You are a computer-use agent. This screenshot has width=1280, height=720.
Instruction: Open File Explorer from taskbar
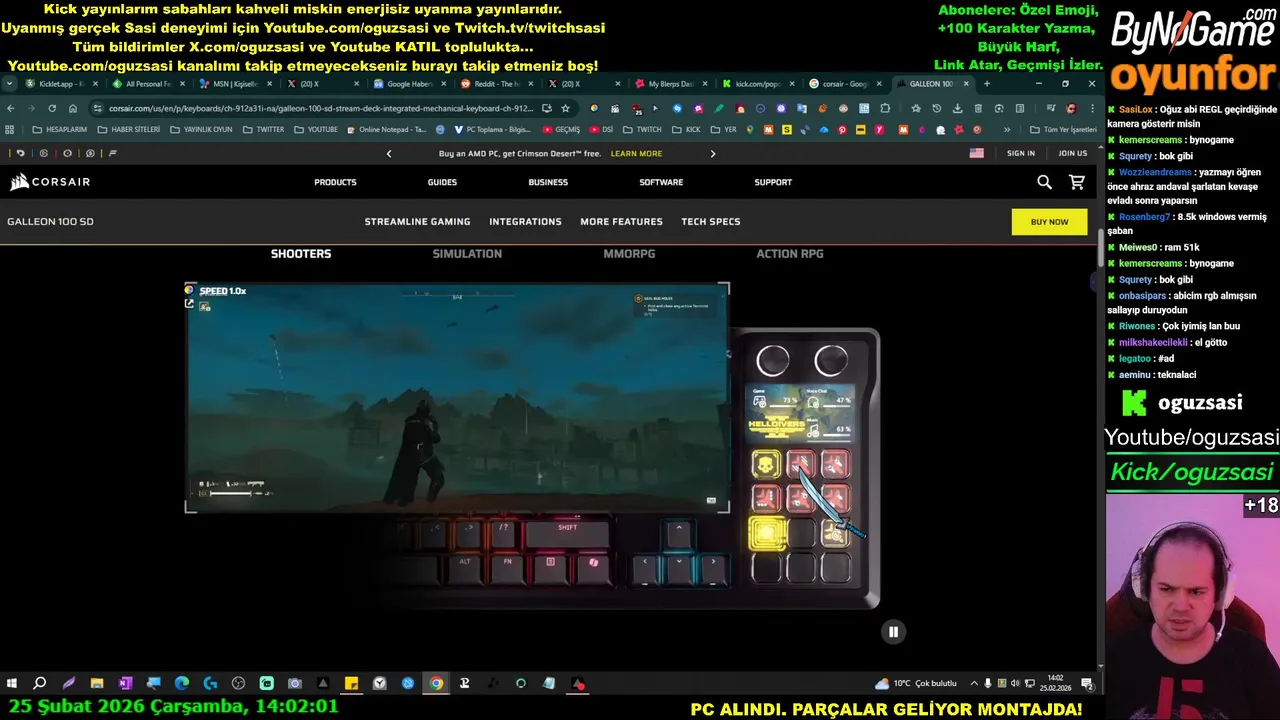pos(97,683)
